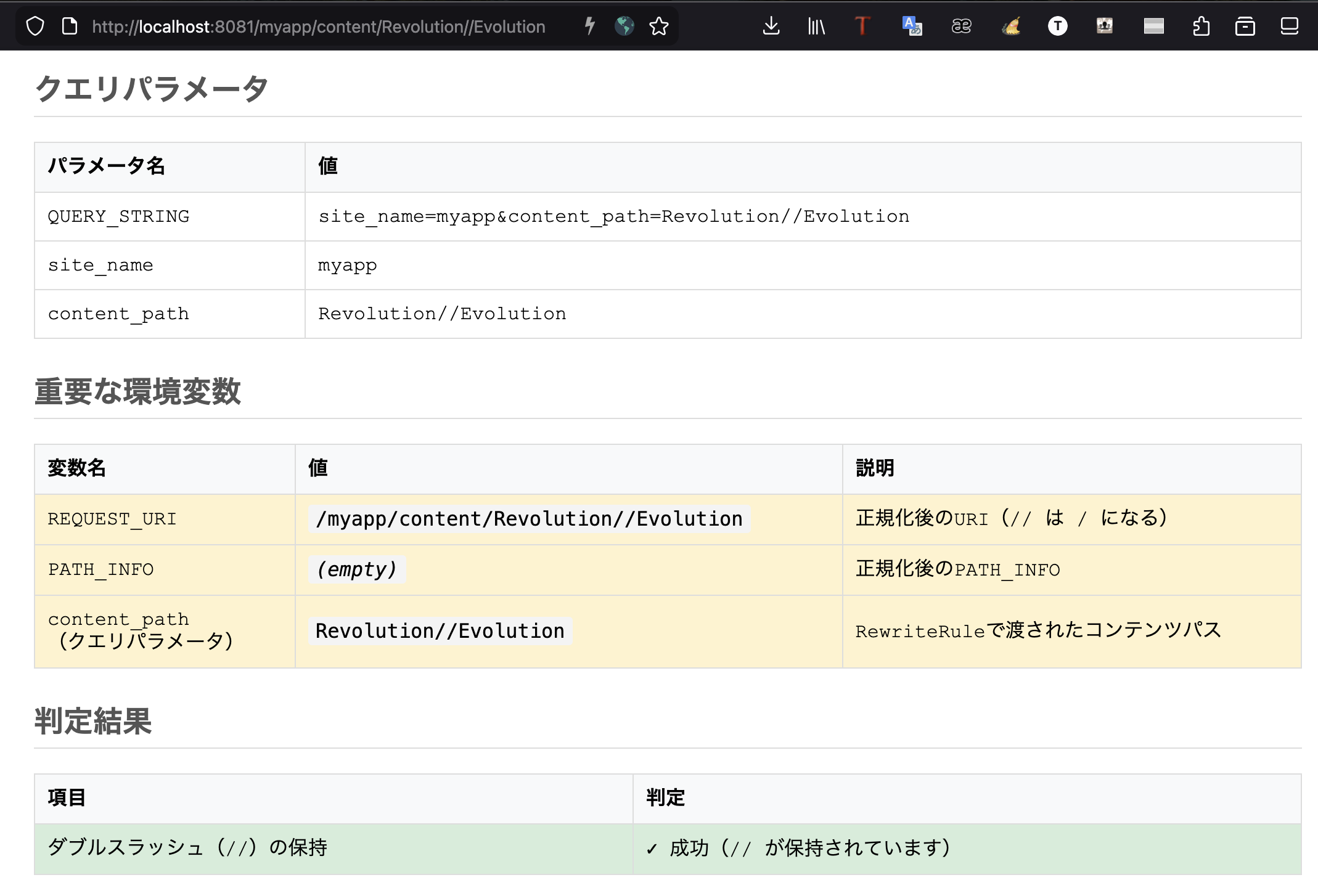
Task: Click the globe icon in address bar
Action: pos(624,26)
